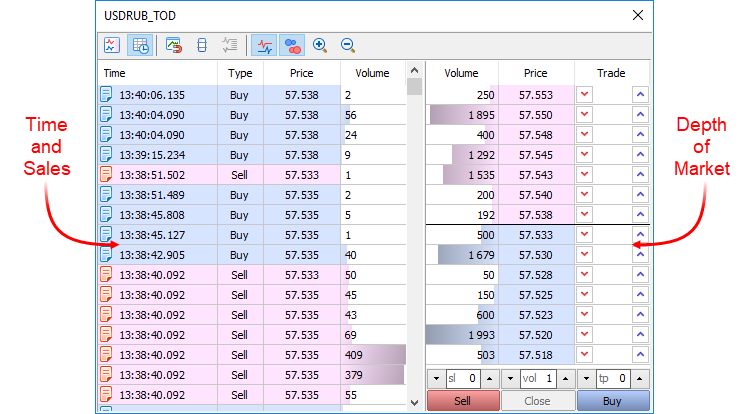Click the advanced mode list icon
Viewport: 750px width, 414px height.
230,45
